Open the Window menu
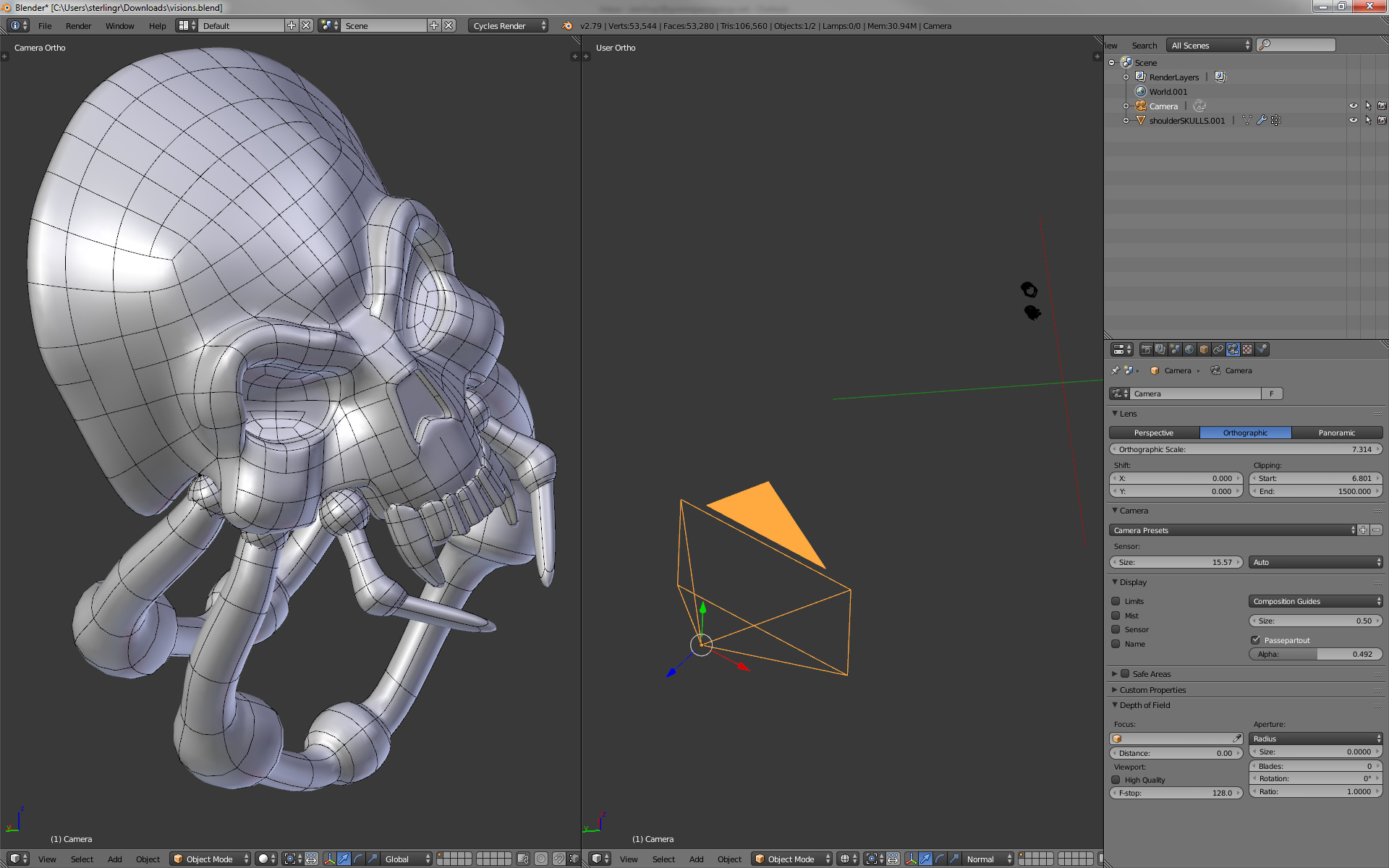This screenshot has height=868, width=1389. point(119,25)
